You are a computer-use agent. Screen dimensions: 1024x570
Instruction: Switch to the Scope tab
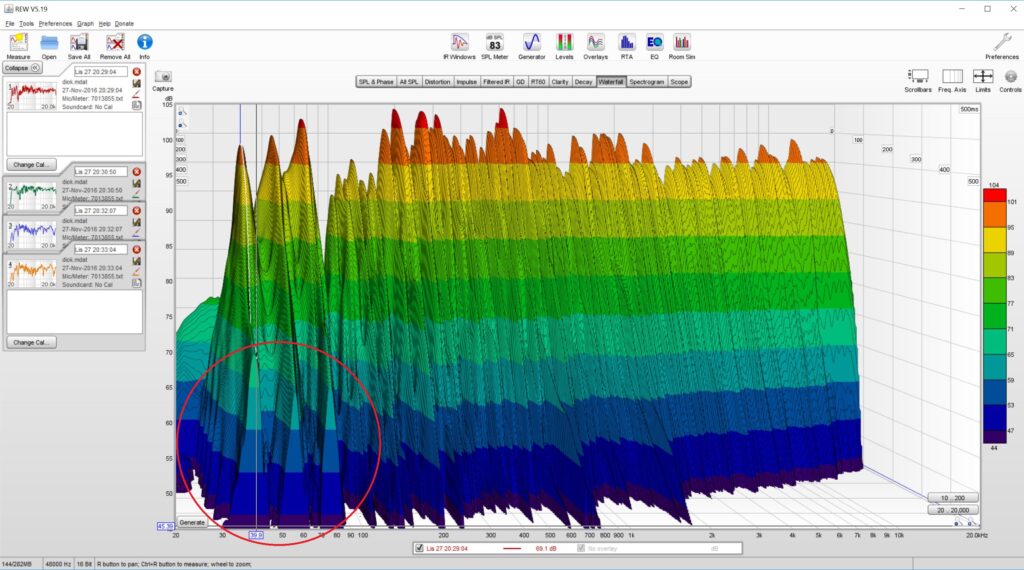coord(679,82)
